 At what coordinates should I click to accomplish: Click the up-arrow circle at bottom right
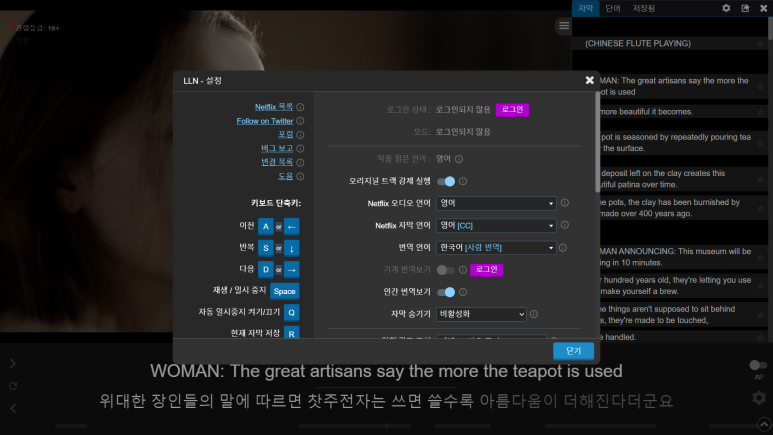coord(764,424)
